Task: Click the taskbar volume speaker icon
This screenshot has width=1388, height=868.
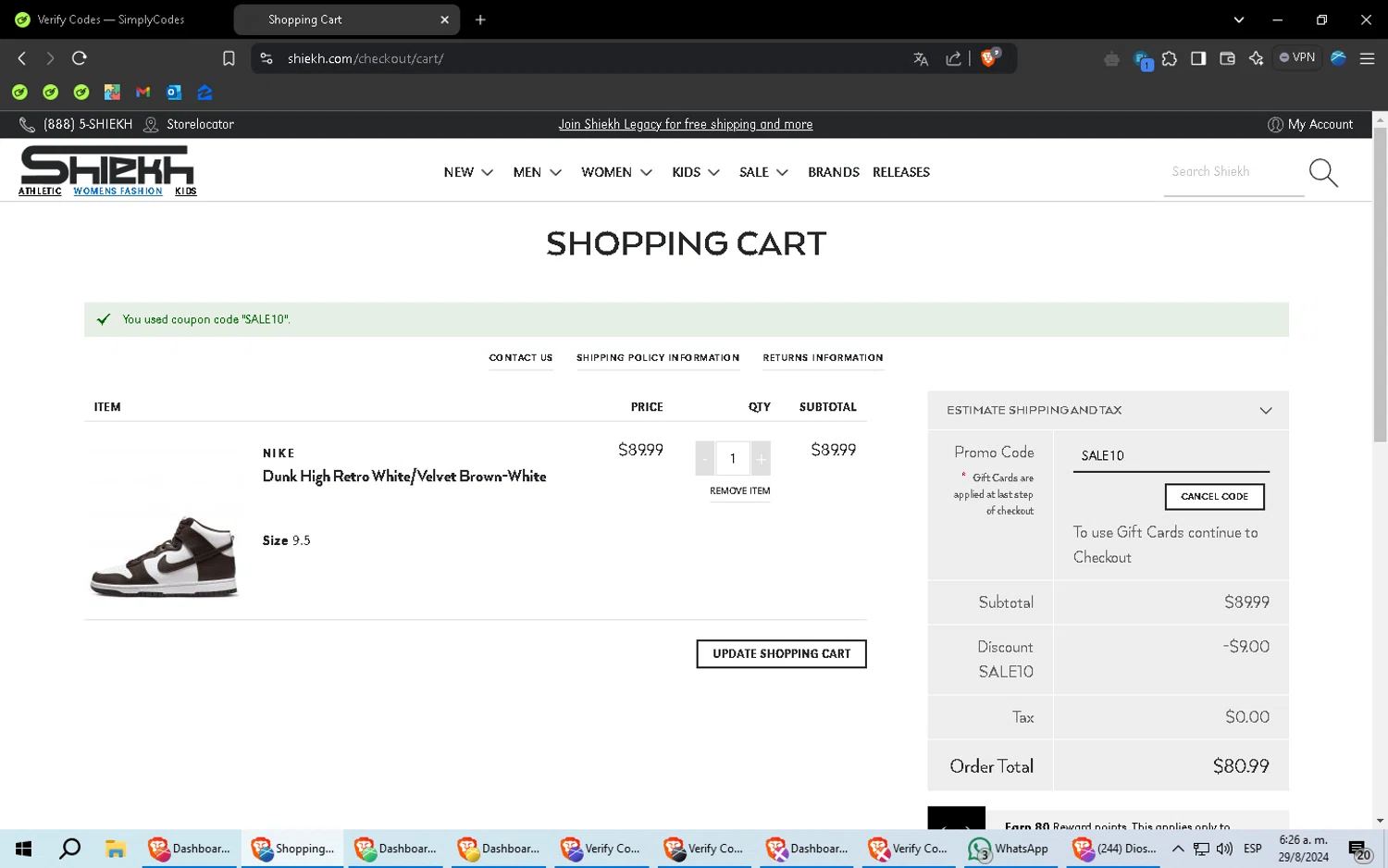Action: (1224, 849)
